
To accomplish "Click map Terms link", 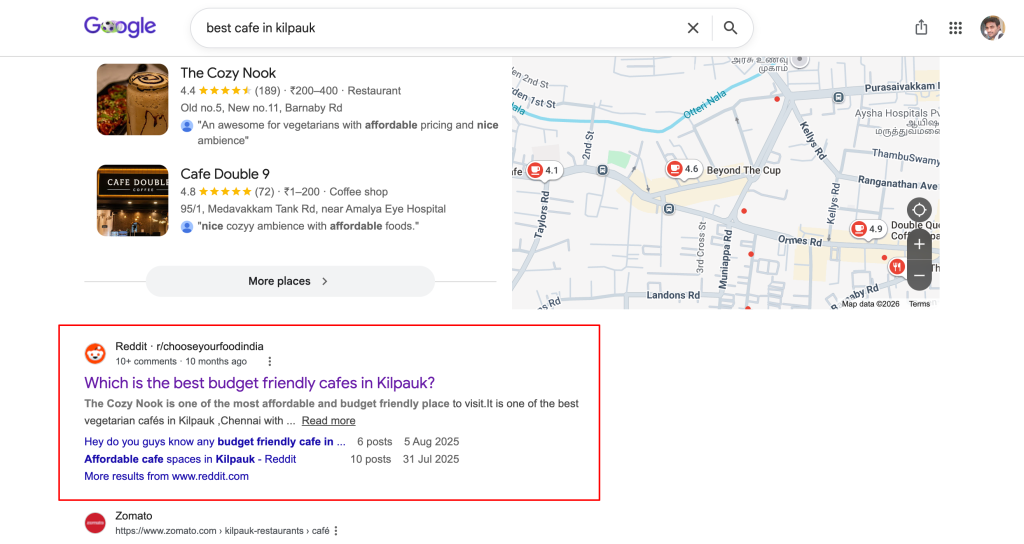I will (920, 304).
